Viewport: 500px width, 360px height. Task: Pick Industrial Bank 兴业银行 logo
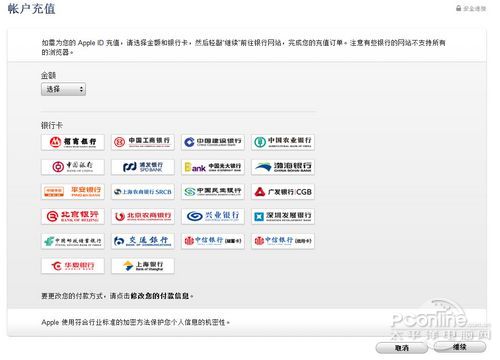213,216
